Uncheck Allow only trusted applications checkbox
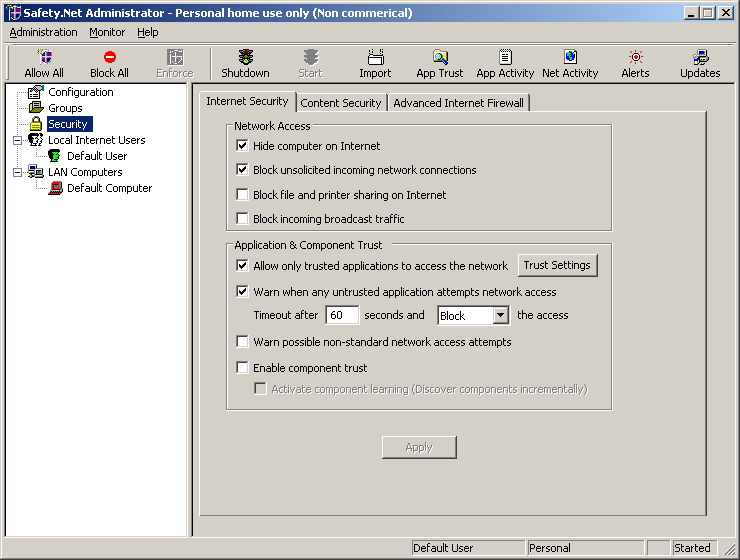 click(242, 266)
